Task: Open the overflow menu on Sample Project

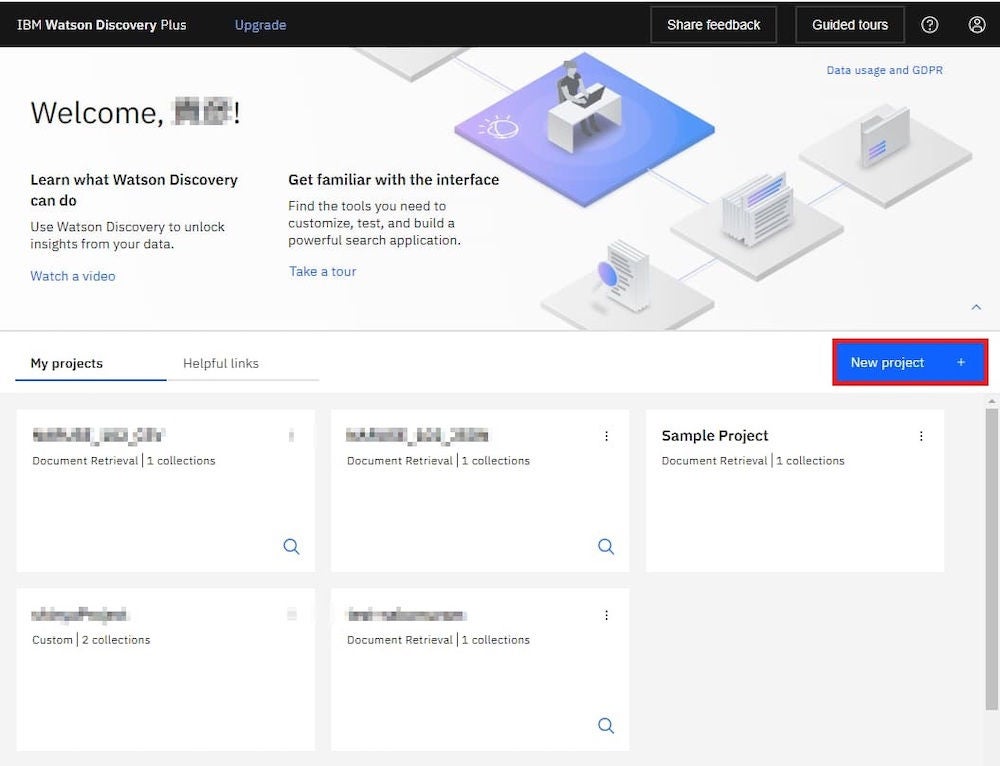Action: pos(921,436)
